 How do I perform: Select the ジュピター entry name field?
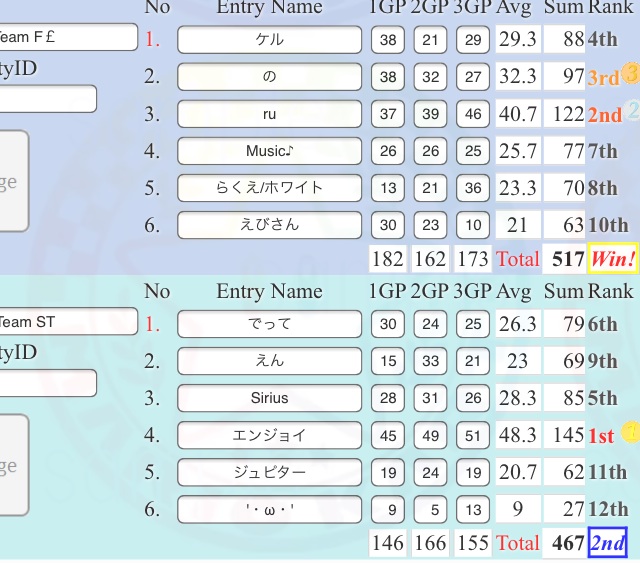tap(269, 472)
